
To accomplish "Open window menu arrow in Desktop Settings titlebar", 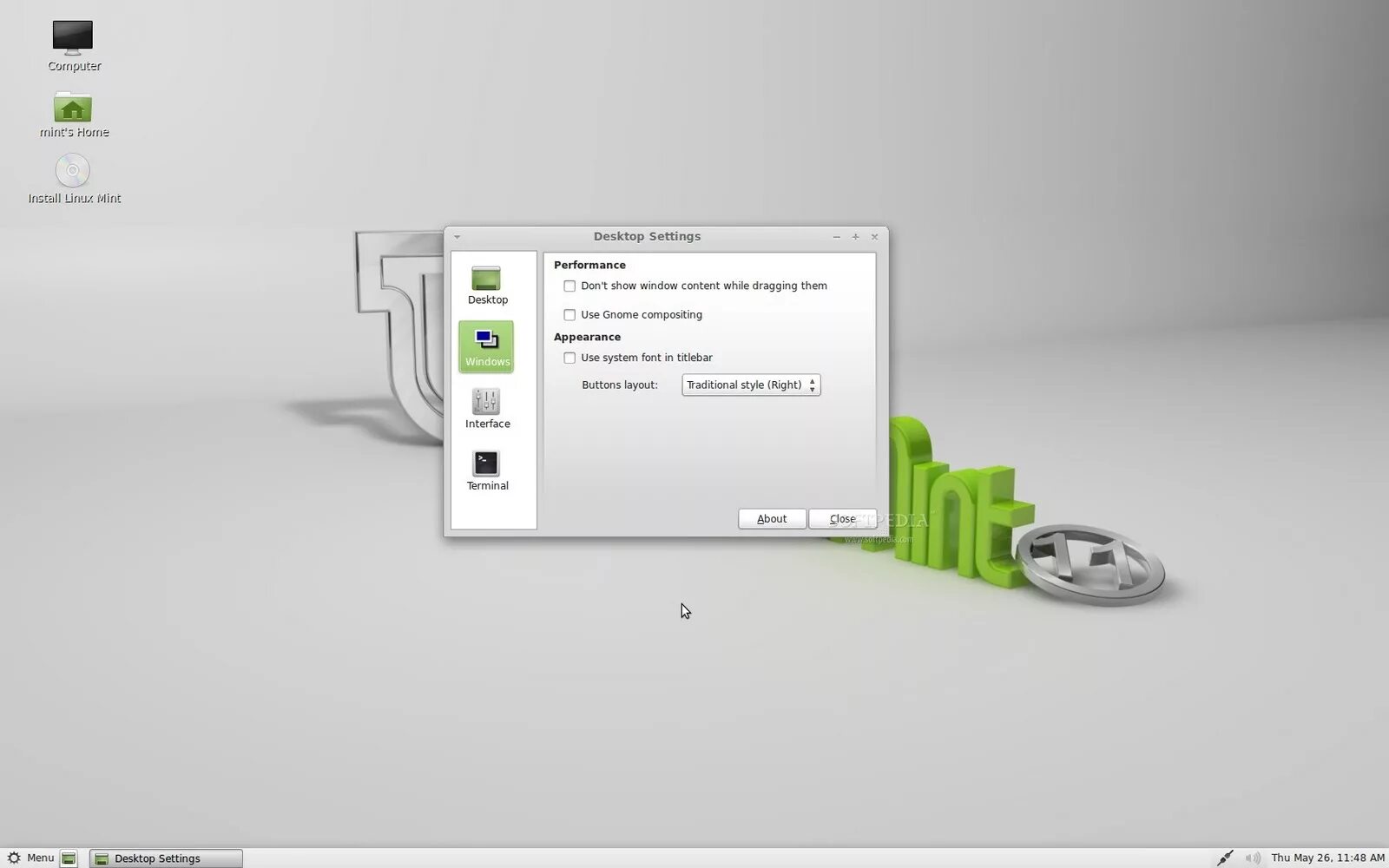I will 457,236.
